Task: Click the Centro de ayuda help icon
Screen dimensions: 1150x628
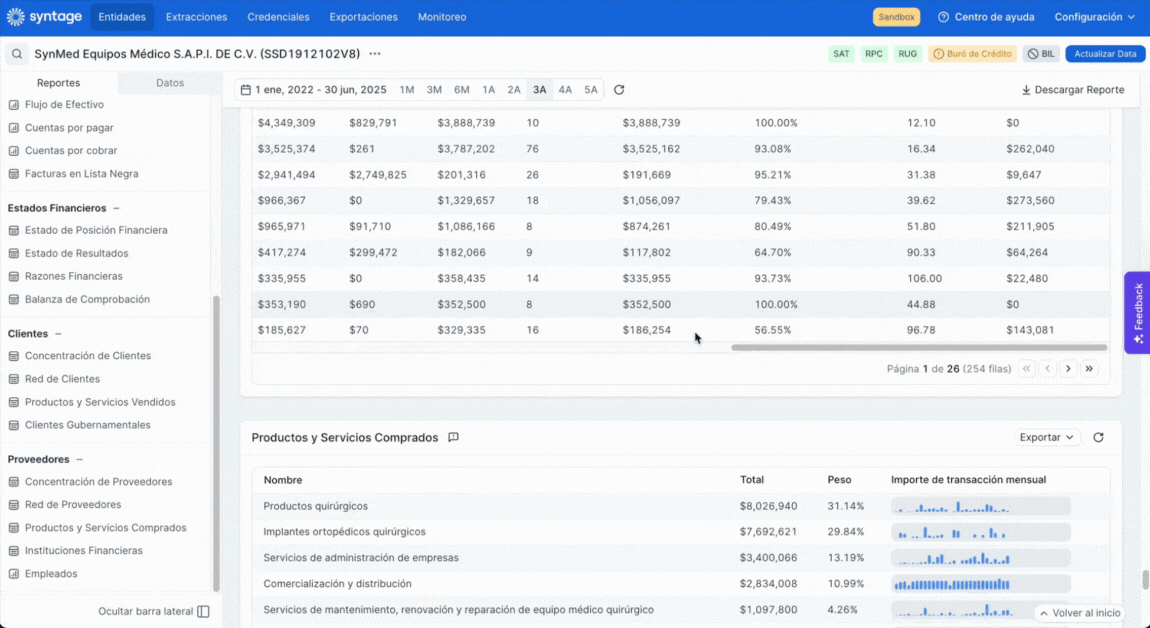Action: 943,17
